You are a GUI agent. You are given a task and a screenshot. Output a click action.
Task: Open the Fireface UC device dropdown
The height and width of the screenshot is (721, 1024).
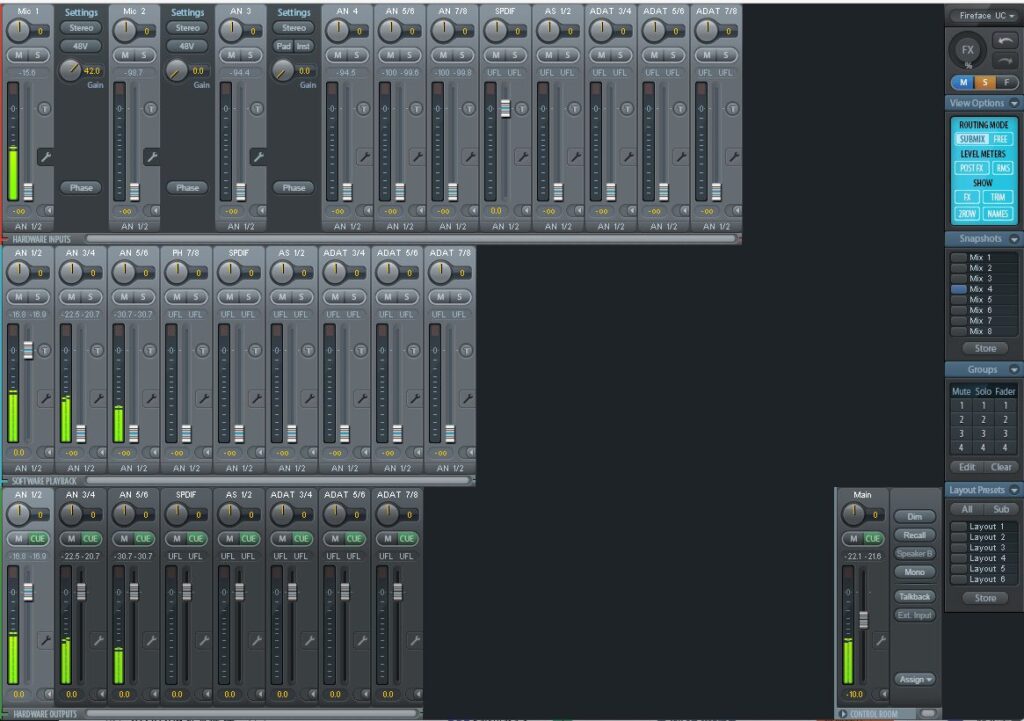pos(983,16)
